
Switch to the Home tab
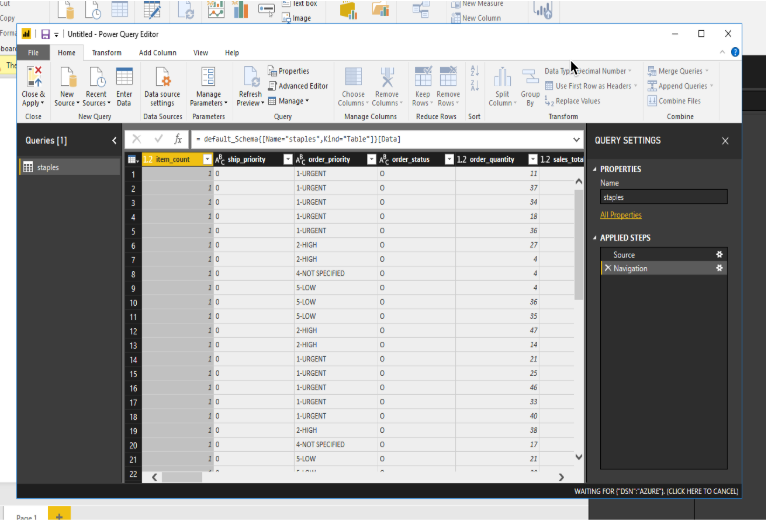67,53
